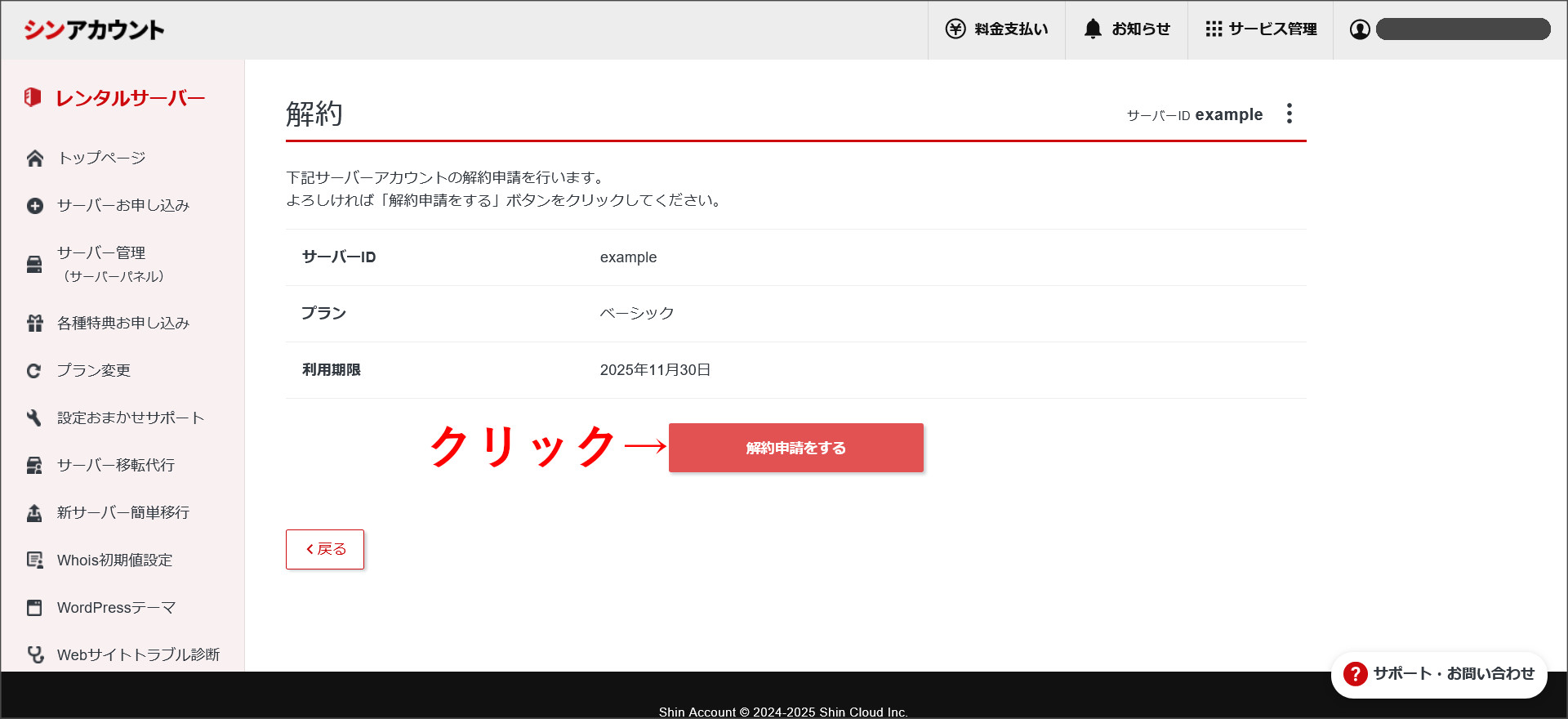Open the サービス管理 grid menu

click(1261, 29)
